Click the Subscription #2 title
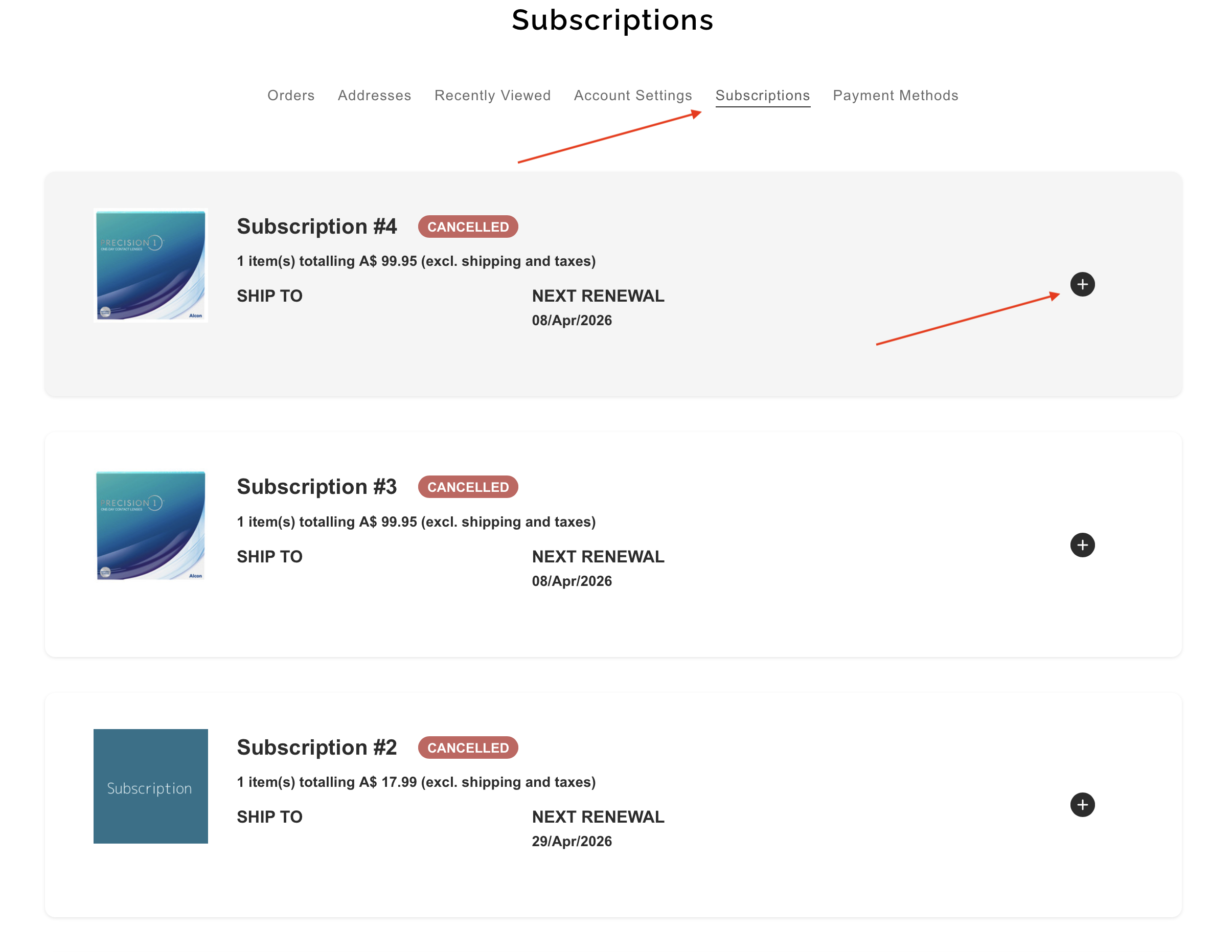 (316, 747)
